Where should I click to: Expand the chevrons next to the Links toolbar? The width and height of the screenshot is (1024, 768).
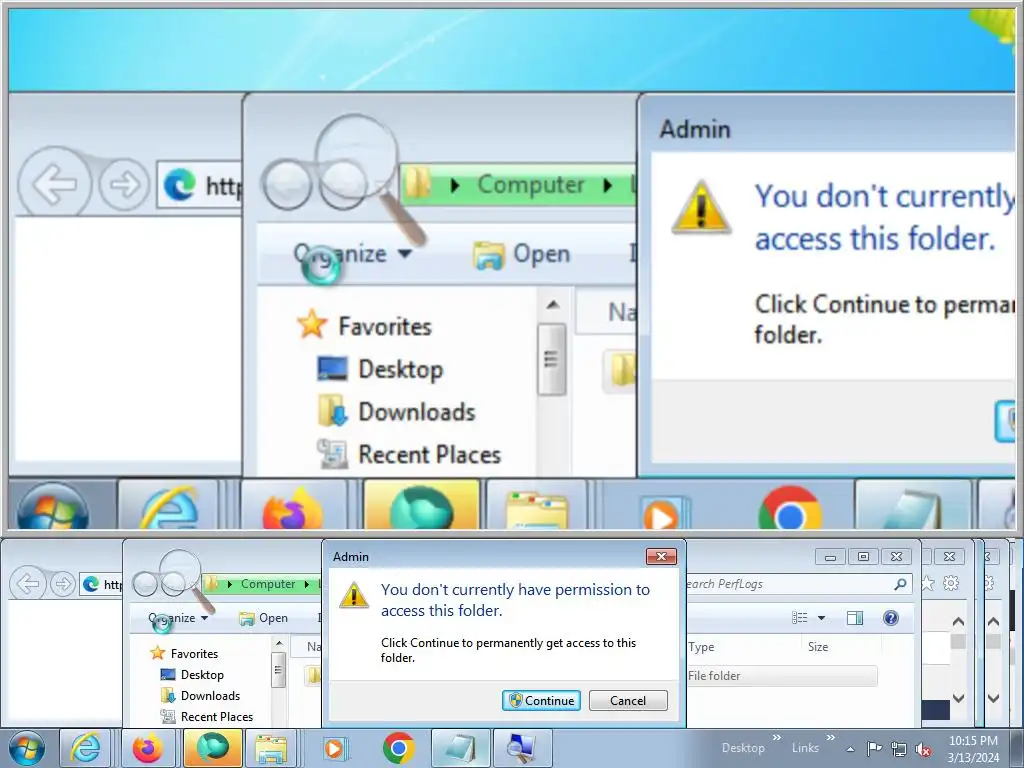(x=831, y=738)
